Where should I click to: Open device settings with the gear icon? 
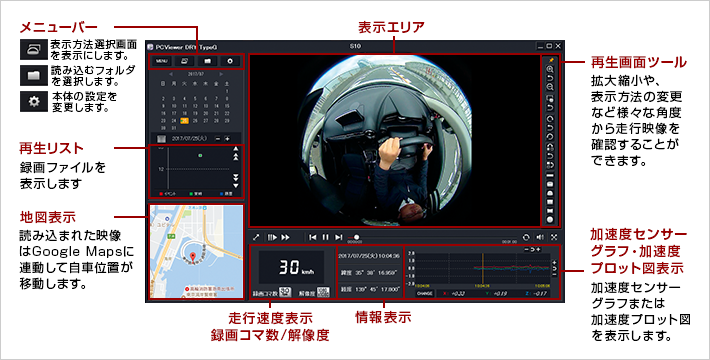(230, 61)
